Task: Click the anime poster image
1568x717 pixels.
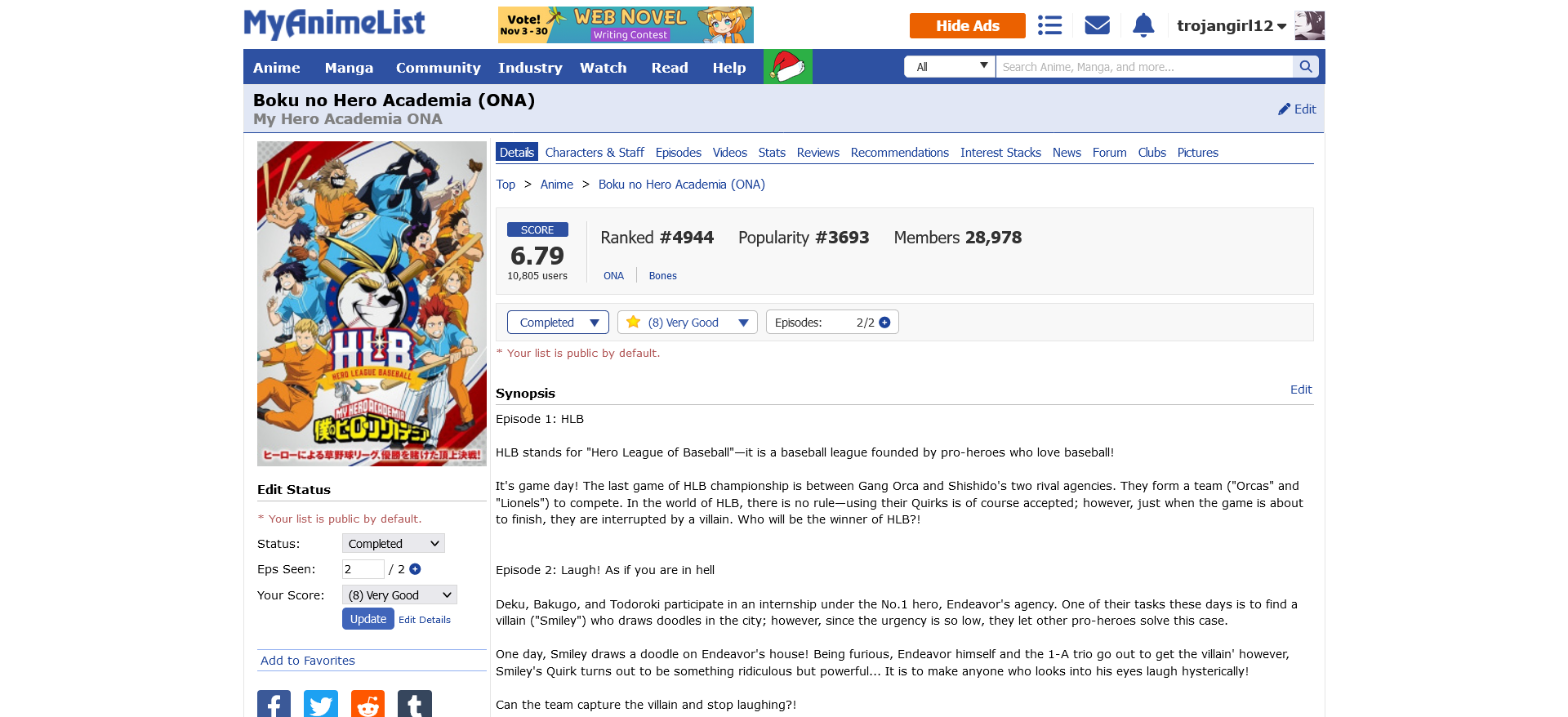Action: [372, 304]
